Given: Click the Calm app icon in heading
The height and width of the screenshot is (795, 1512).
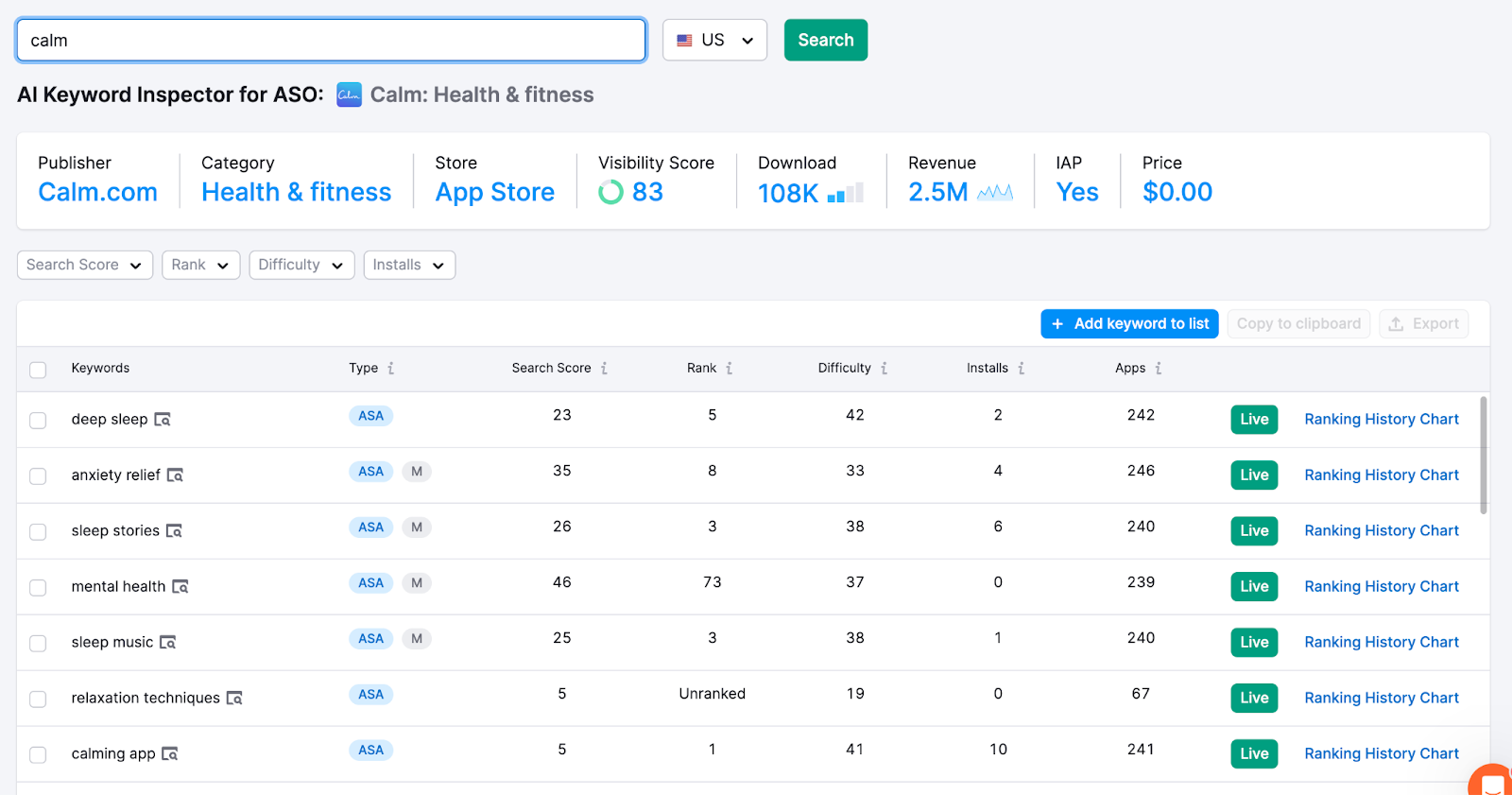Looking at the screenshot, I should [349, 95].
